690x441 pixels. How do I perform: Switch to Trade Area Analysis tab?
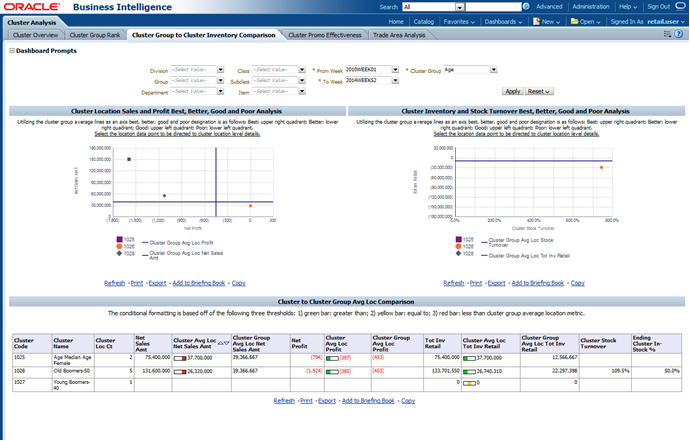(399, 35)
